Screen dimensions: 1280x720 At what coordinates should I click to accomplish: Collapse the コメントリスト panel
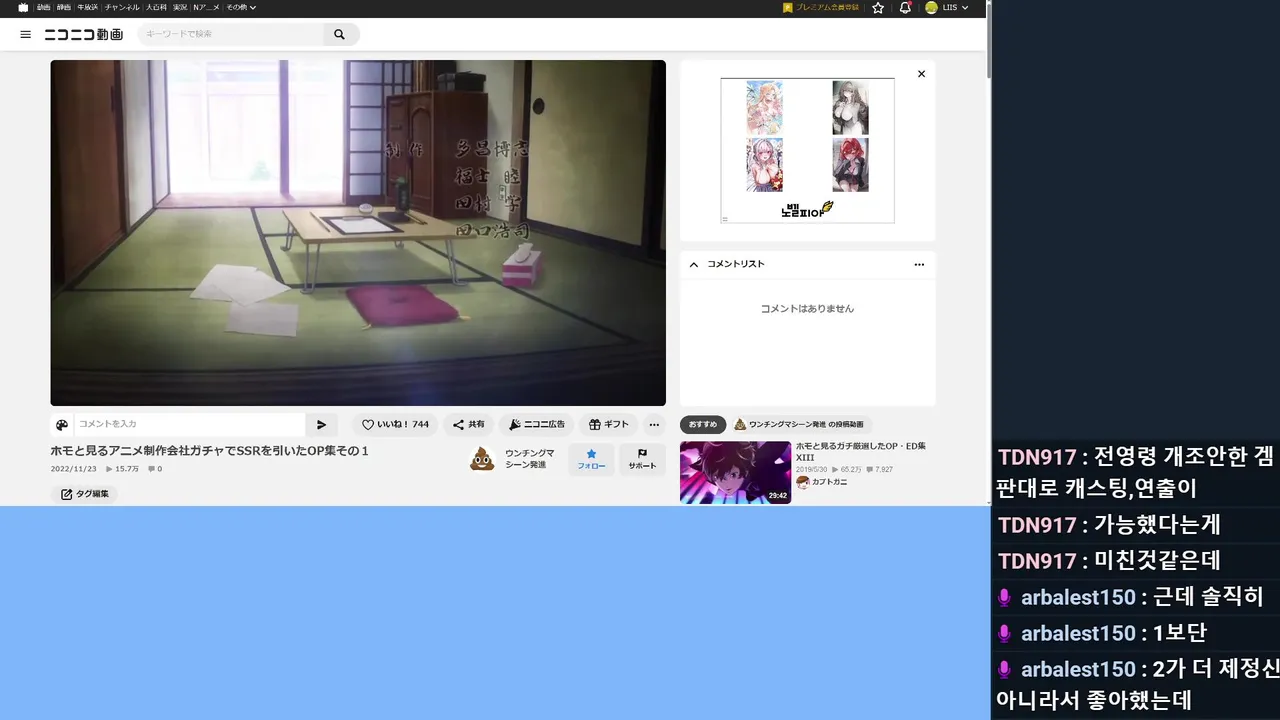694,264
